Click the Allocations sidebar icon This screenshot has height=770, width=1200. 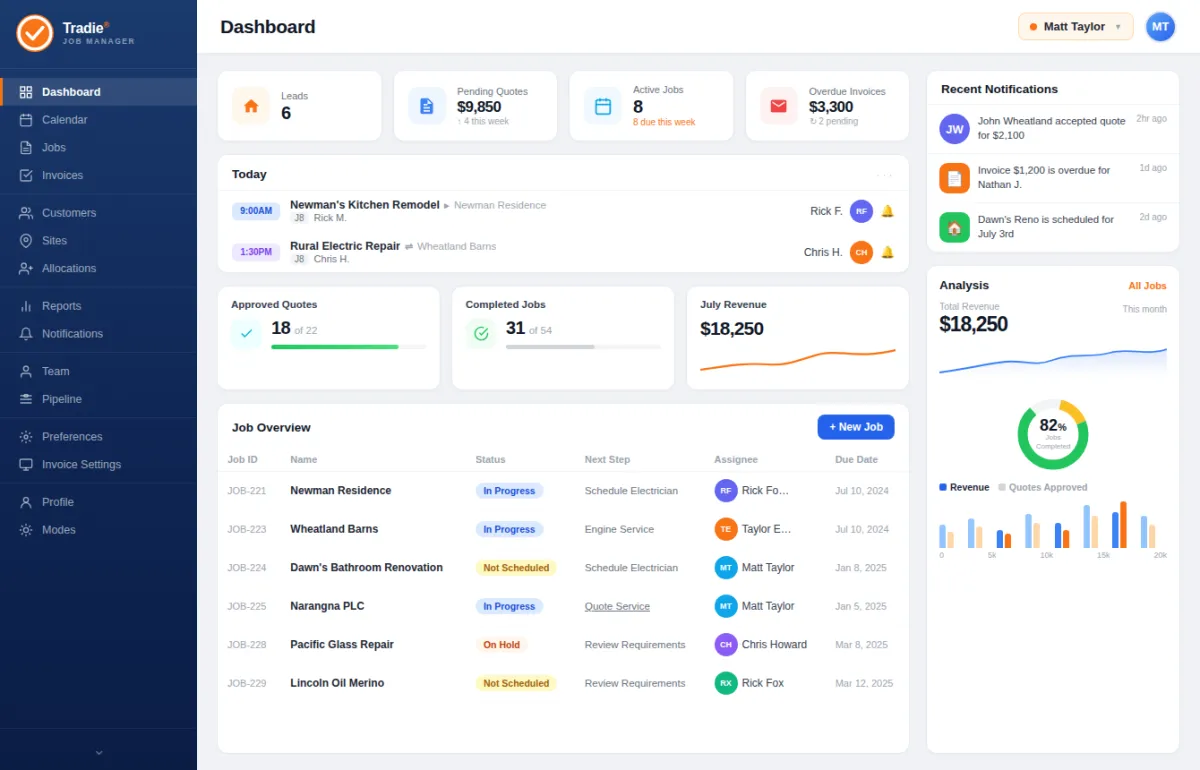[26, 268]
